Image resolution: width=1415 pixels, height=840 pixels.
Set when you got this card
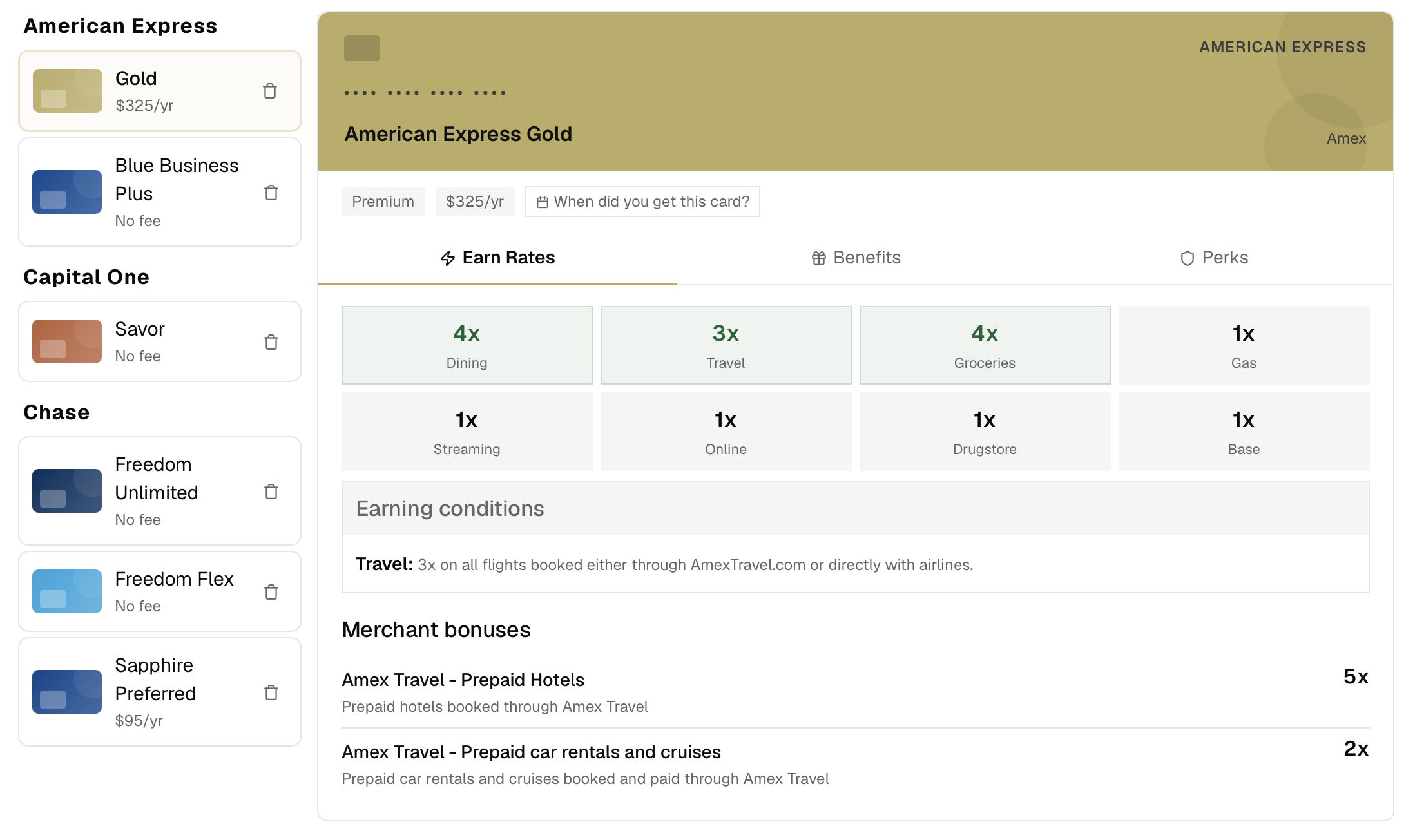[642, 202]
